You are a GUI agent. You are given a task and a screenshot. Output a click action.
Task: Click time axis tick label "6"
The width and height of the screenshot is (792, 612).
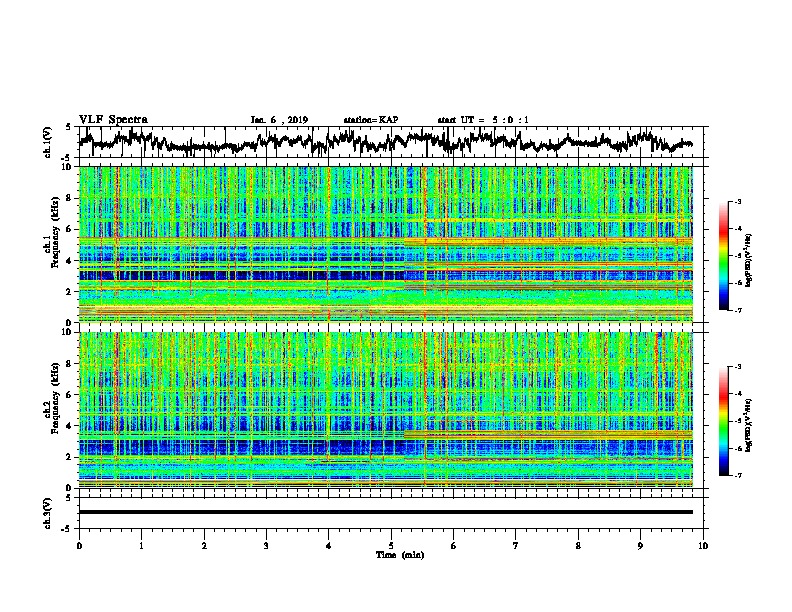click(x=454, y=546)
